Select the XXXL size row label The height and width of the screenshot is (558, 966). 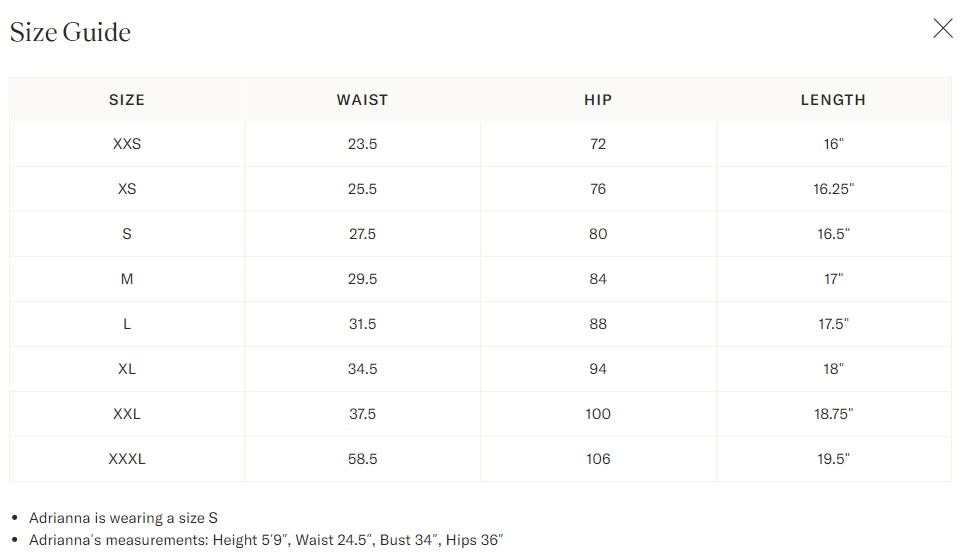(x=127, y=459)
